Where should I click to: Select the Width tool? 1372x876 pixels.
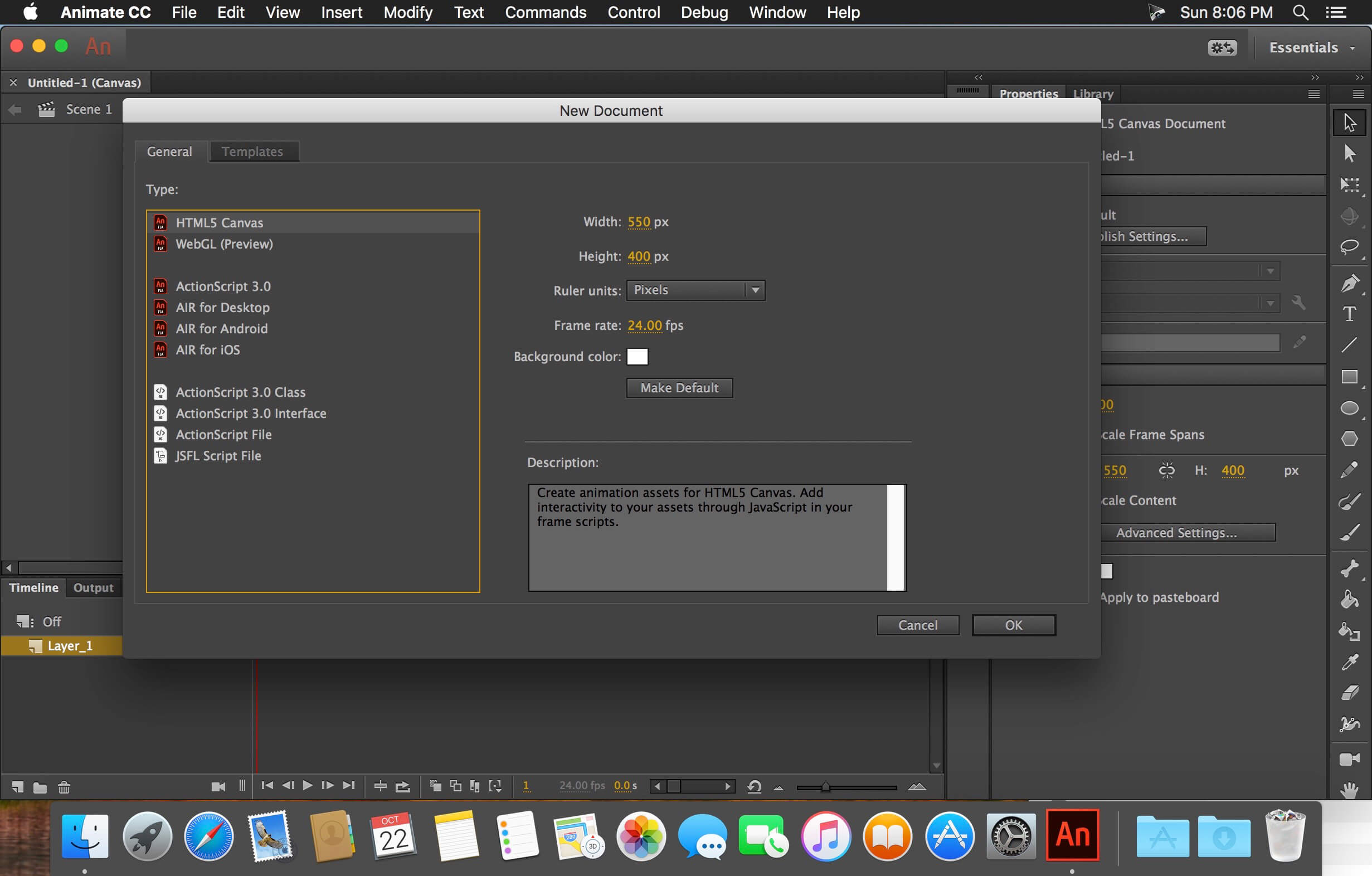(x=1349, y=724)
